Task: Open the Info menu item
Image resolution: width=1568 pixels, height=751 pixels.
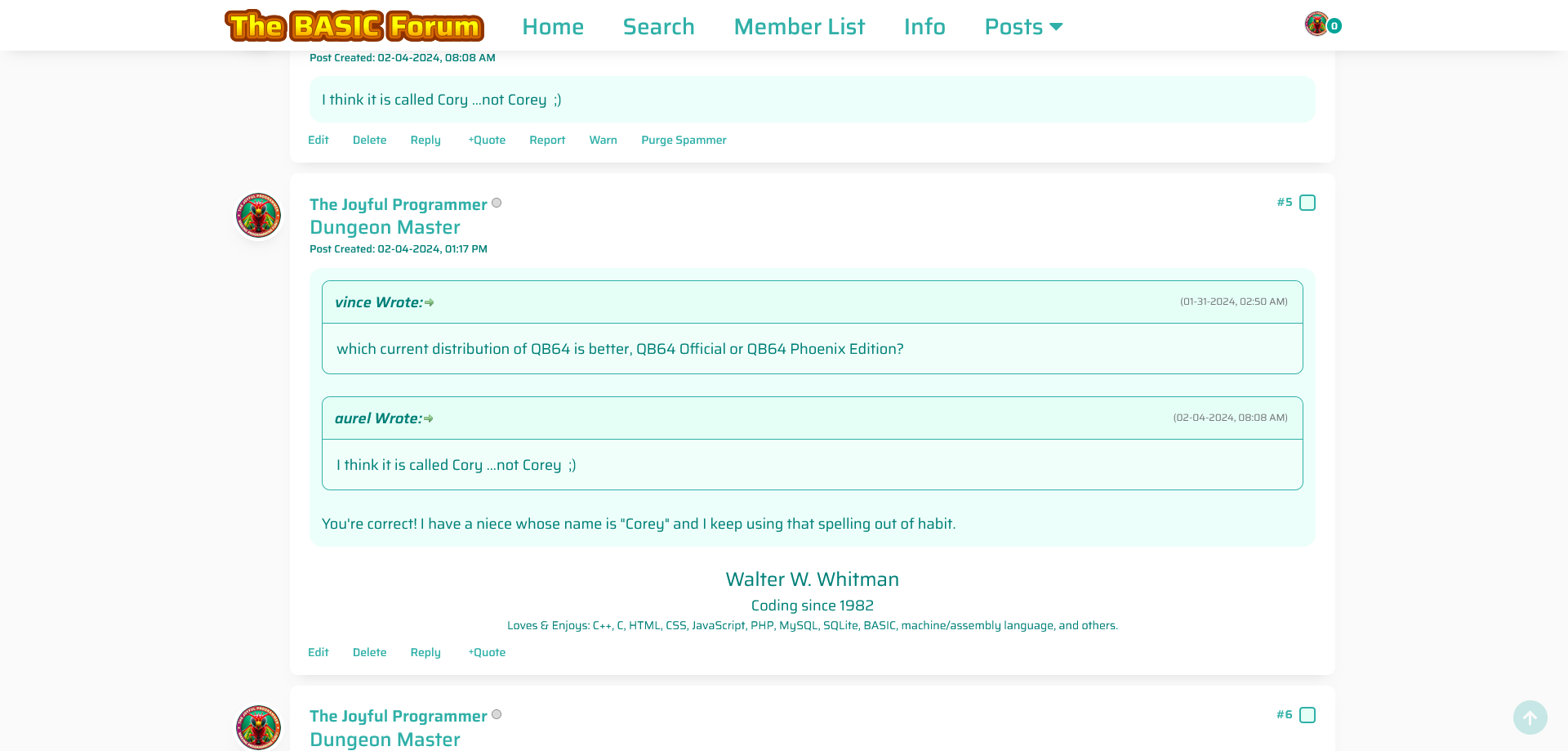Action: click(924, 27)
